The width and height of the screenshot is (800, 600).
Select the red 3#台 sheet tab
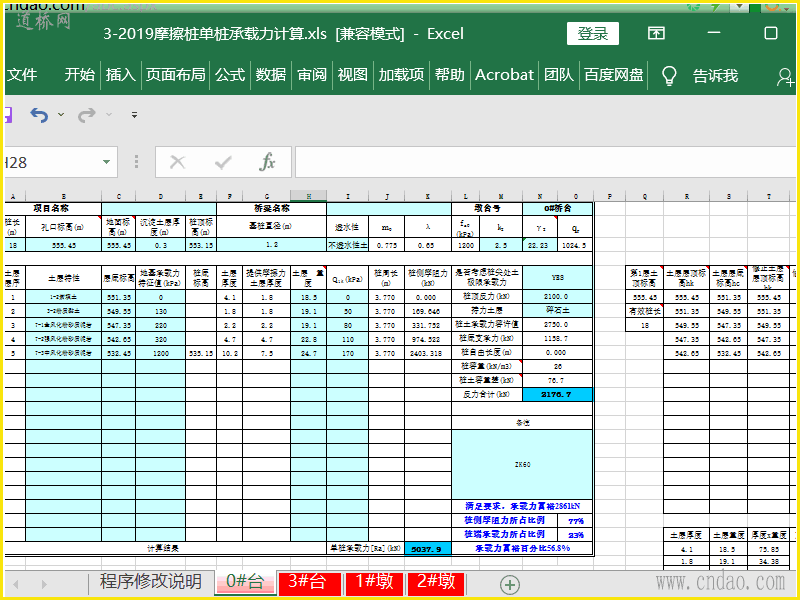click(x=308, y=582)
